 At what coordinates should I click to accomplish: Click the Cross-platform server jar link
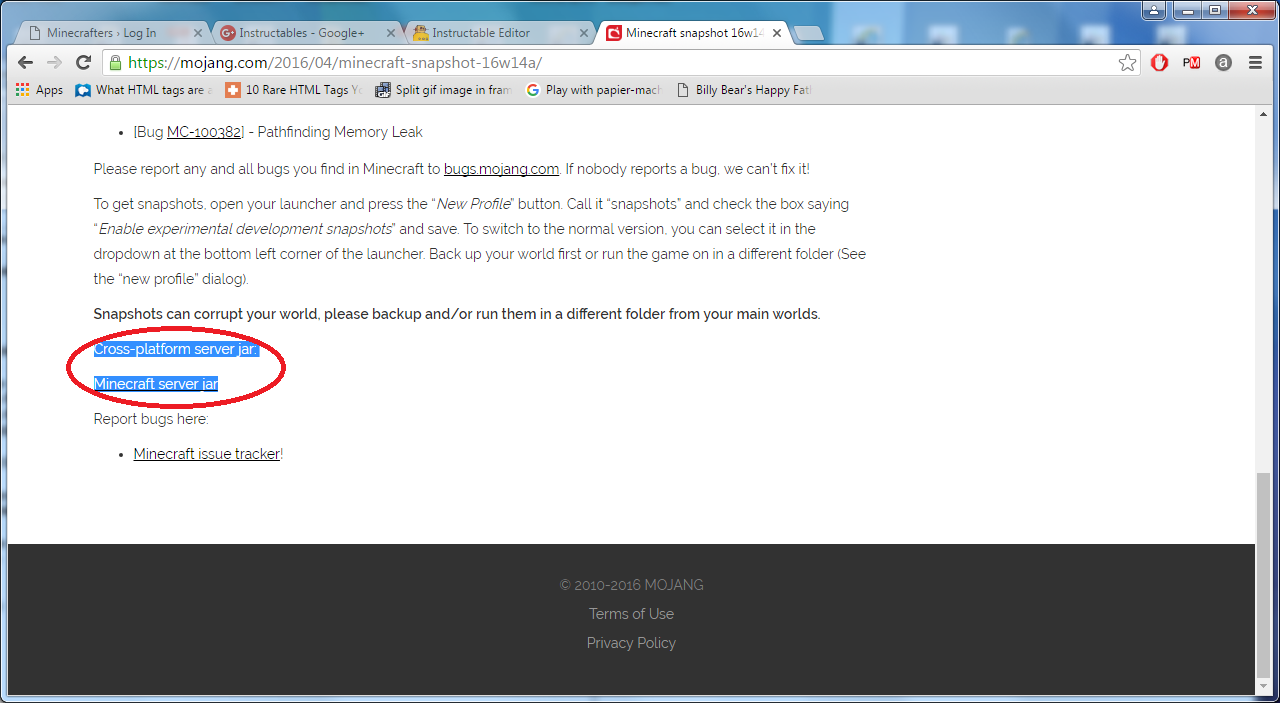pyautogui.click(x=176, y=349)
